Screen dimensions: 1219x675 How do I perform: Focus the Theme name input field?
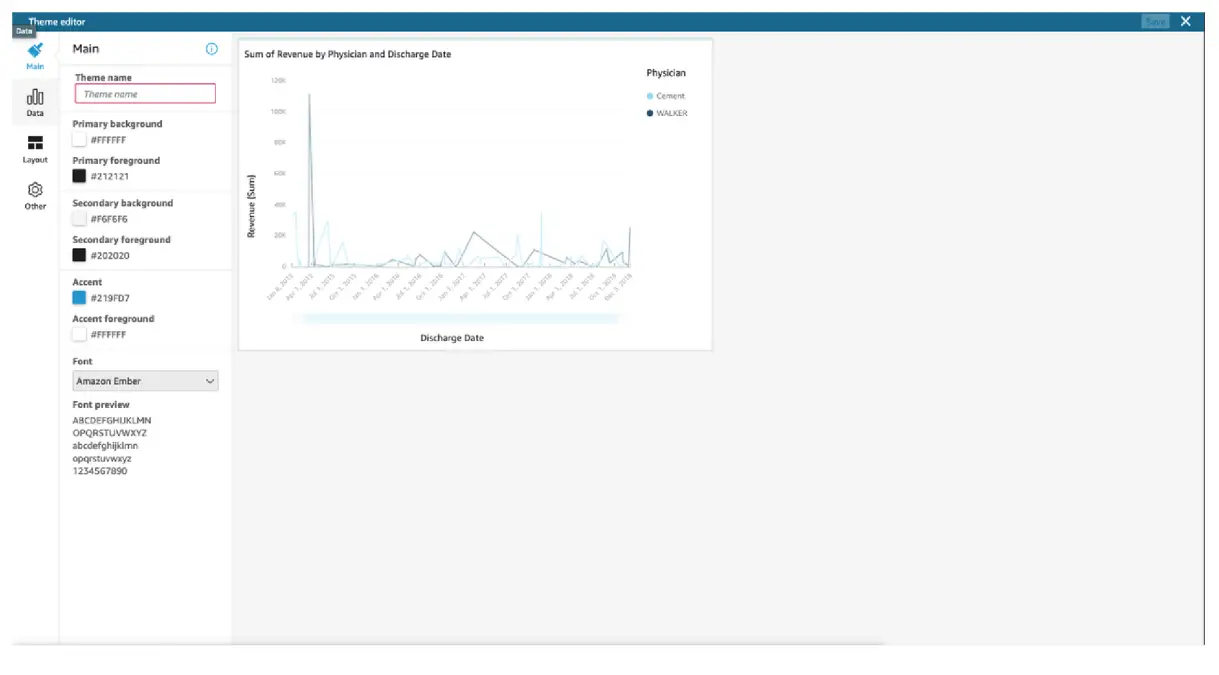(145, 94)
